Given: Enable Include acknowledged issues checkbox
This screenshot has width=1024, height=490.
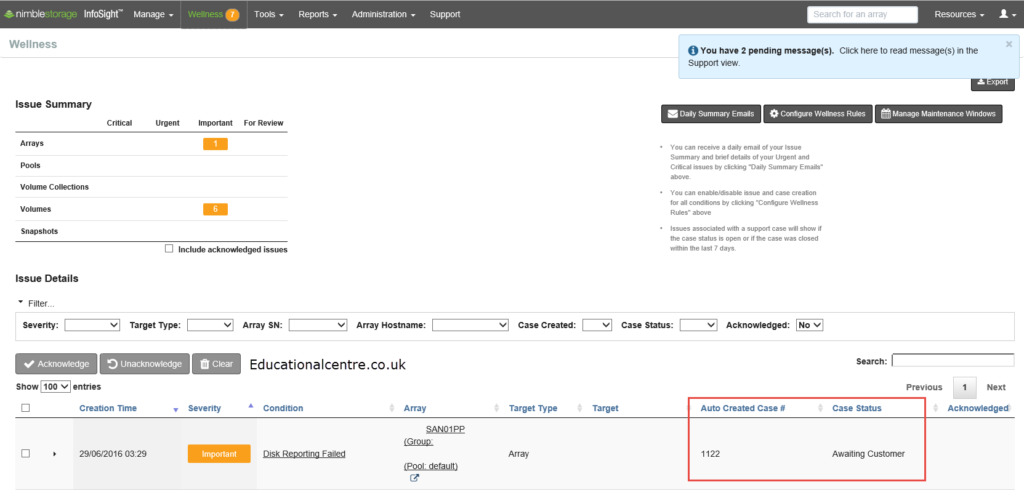Looking at the screenshot, I should click(x=169, y=249).
